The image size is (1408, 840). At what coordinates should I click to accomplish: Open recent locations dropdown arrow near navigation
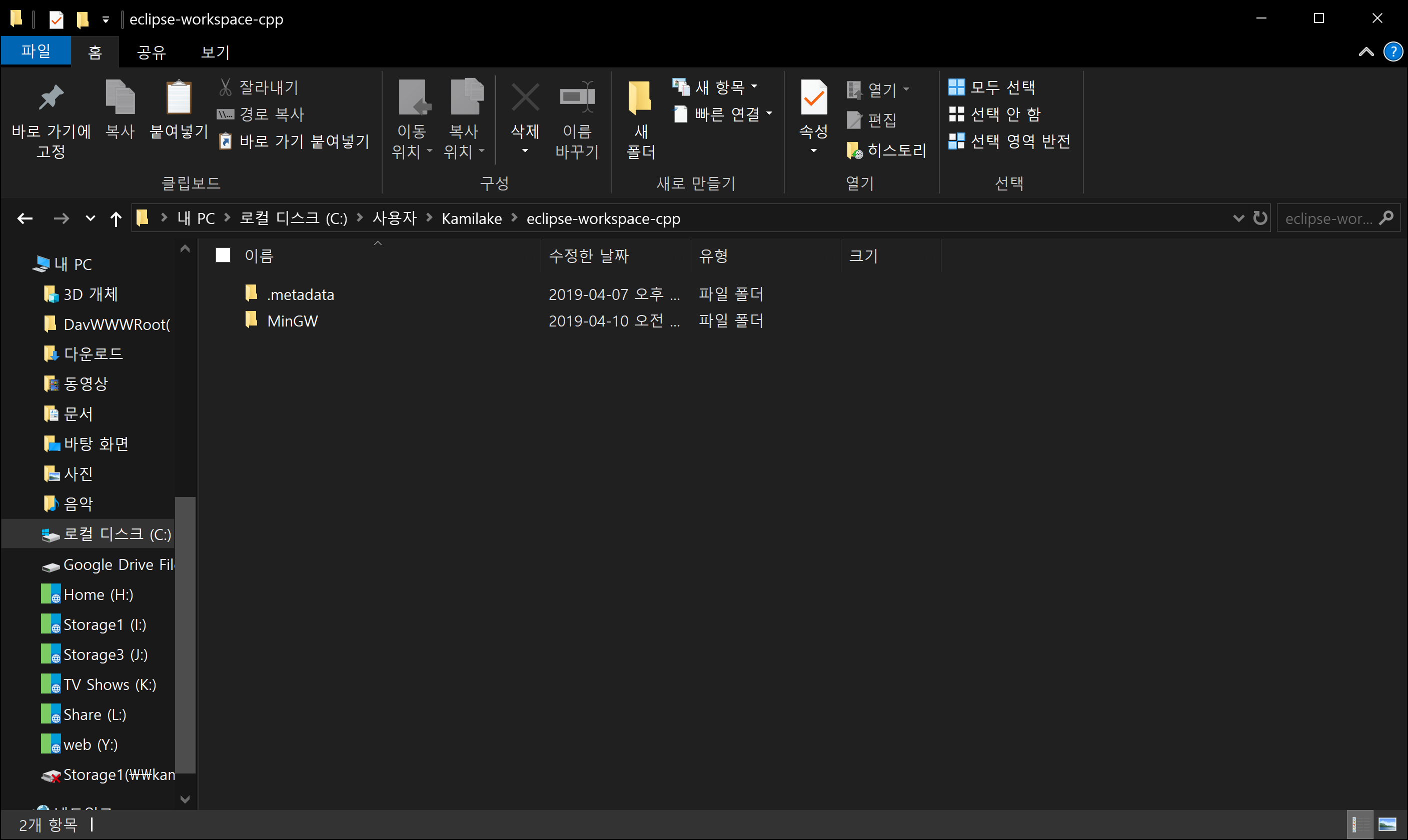[x=90, y=218]
